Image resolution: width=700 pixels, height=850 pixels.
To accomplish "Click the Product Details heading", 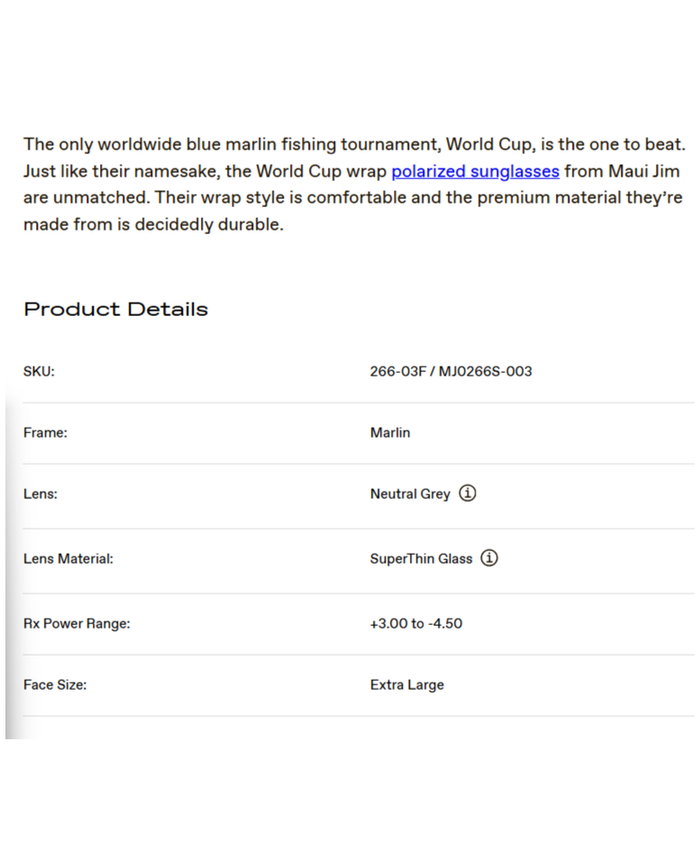I will tap(116, 309).
